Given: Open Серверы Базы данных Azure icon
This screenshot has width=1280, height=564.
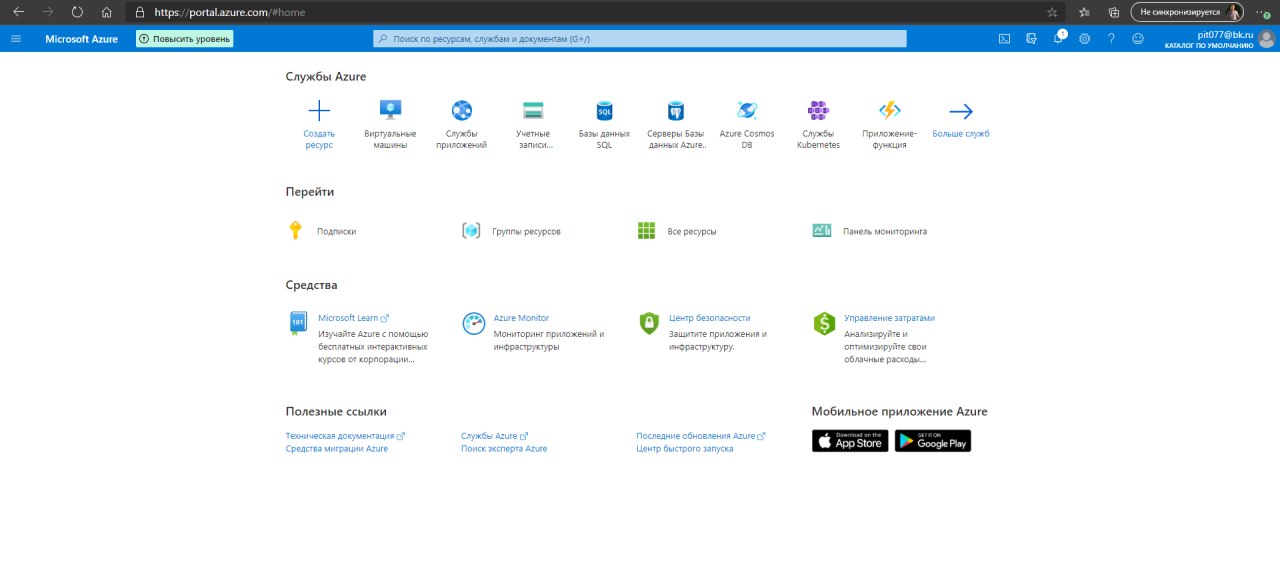Looking at the screenshot, I should [676, 111].
